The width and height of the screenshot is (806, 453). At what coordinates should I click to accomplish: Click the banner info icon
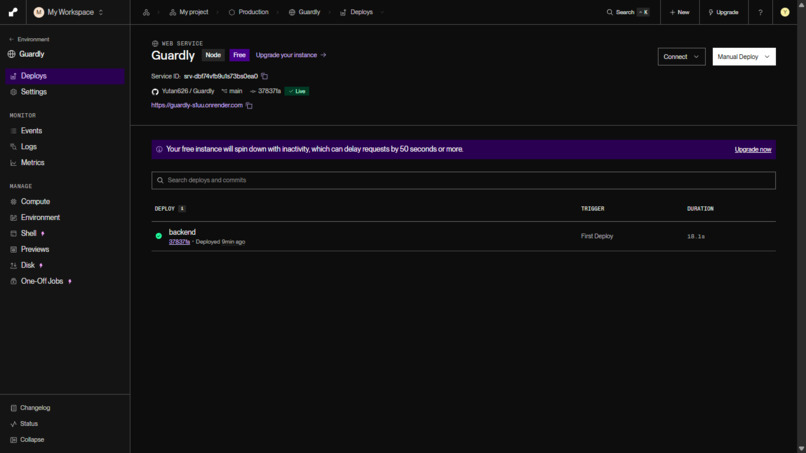(159, 149)
